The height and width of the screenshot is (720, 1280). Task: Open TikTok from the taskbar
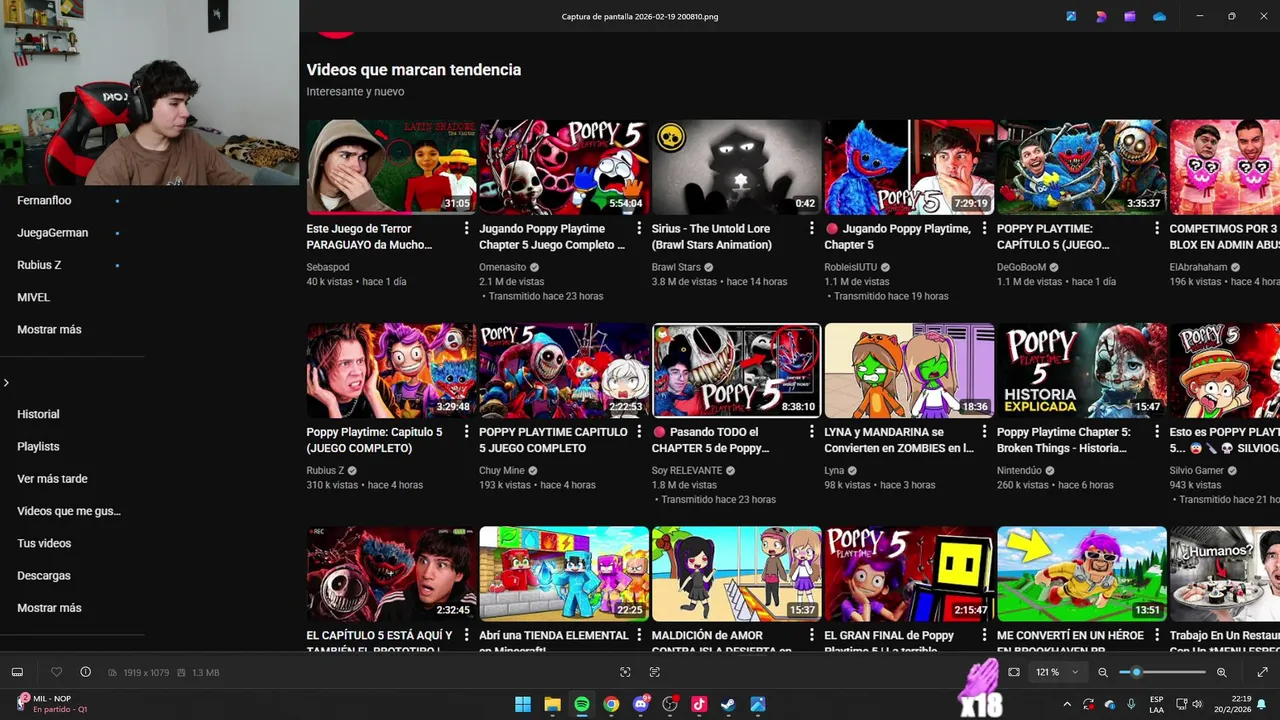tap(699, 704)
